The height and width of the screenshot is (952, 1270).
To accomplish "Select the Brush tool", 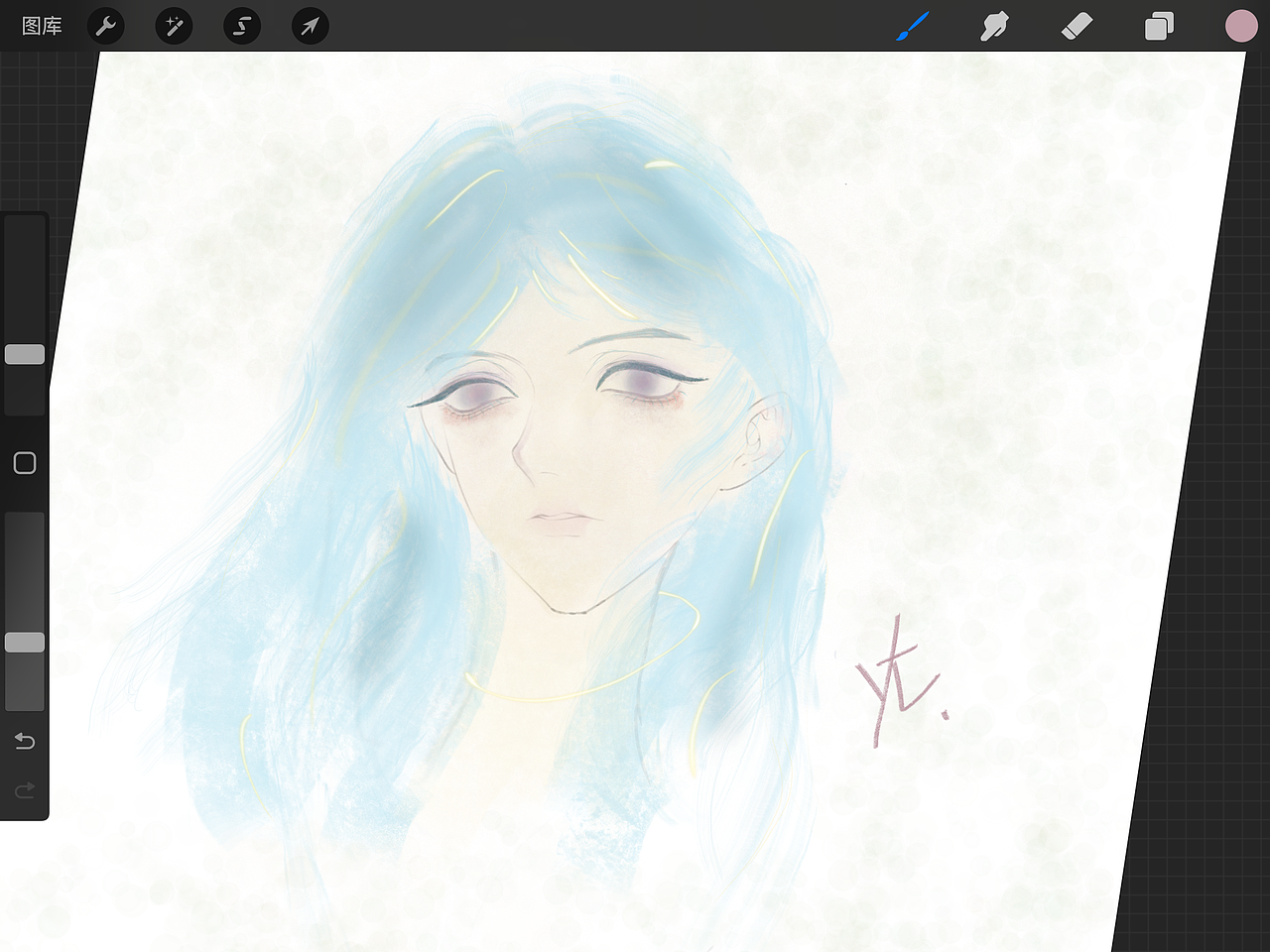I will [912, 26].
